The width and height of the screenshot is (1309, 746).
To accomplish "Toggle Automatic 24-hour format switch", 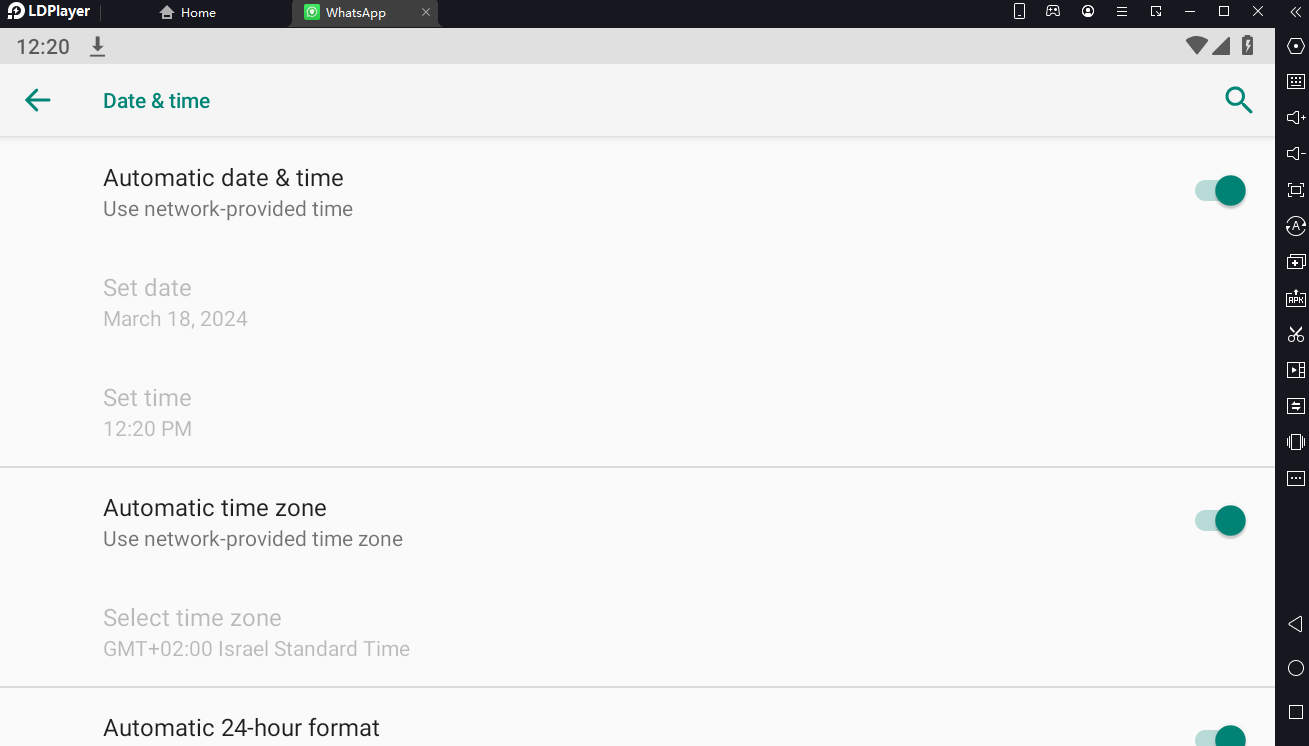I will 1220,737.
